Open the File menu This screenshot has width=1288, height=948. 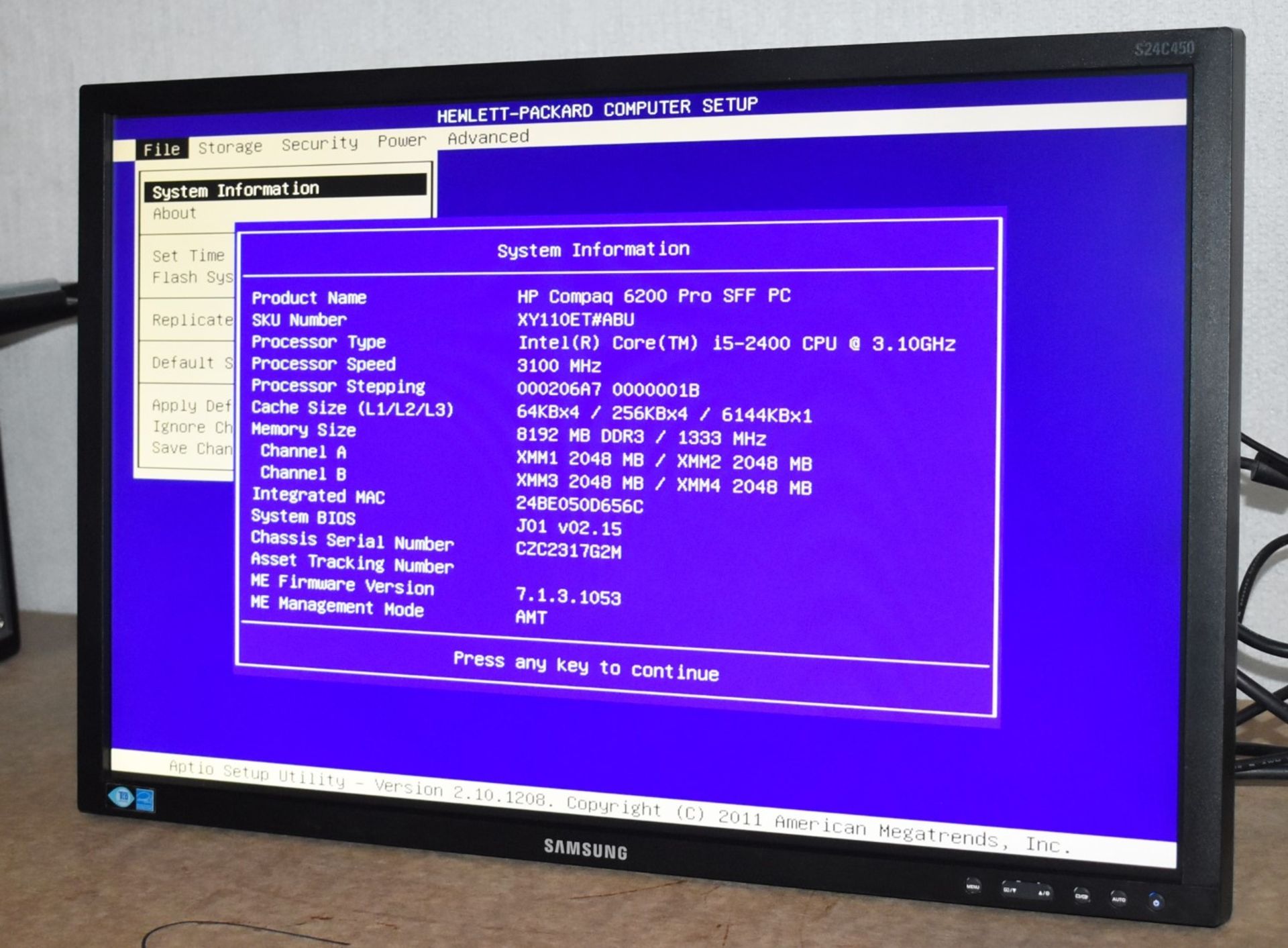(x=162, y=149)
